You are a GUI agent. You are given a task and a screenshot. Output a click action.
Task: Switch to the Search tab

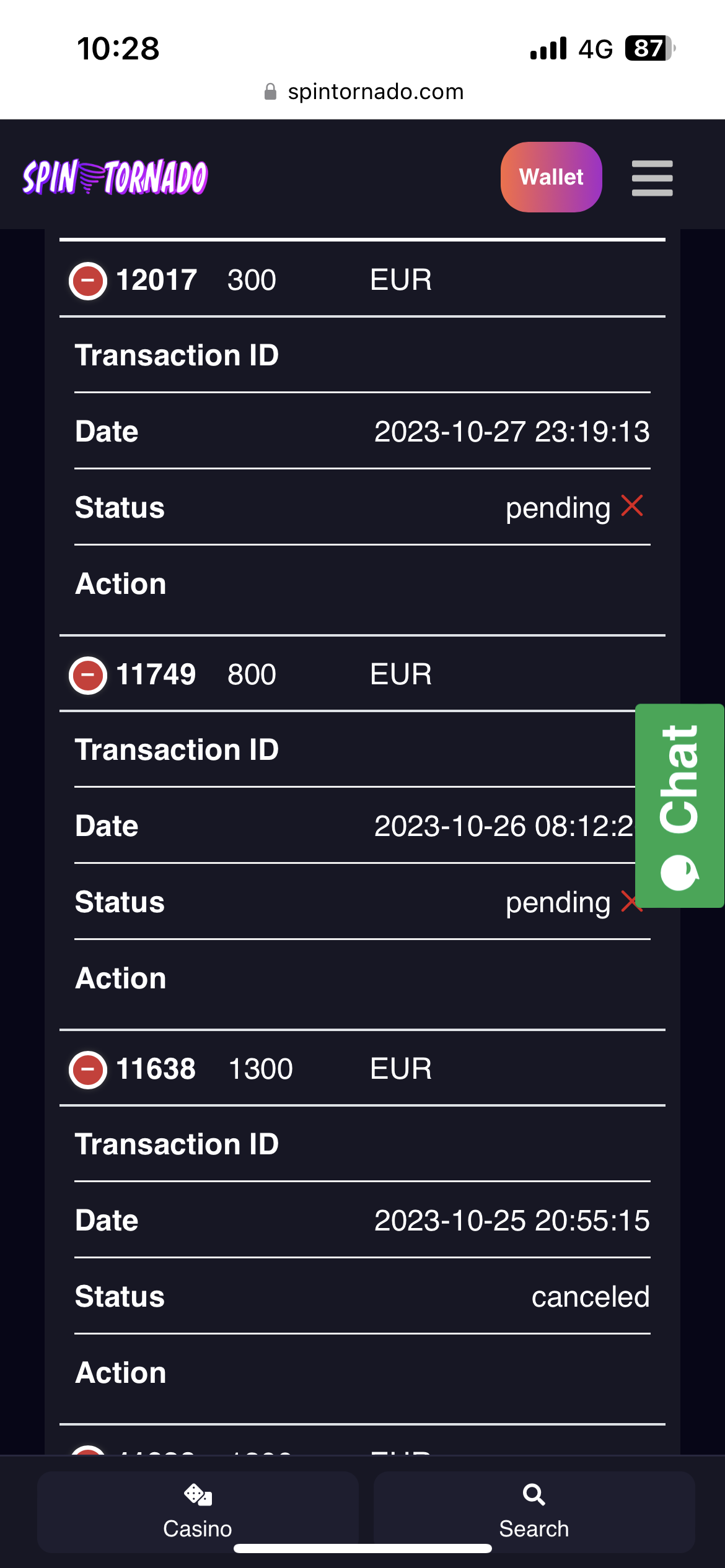[x=534, y=1512]
